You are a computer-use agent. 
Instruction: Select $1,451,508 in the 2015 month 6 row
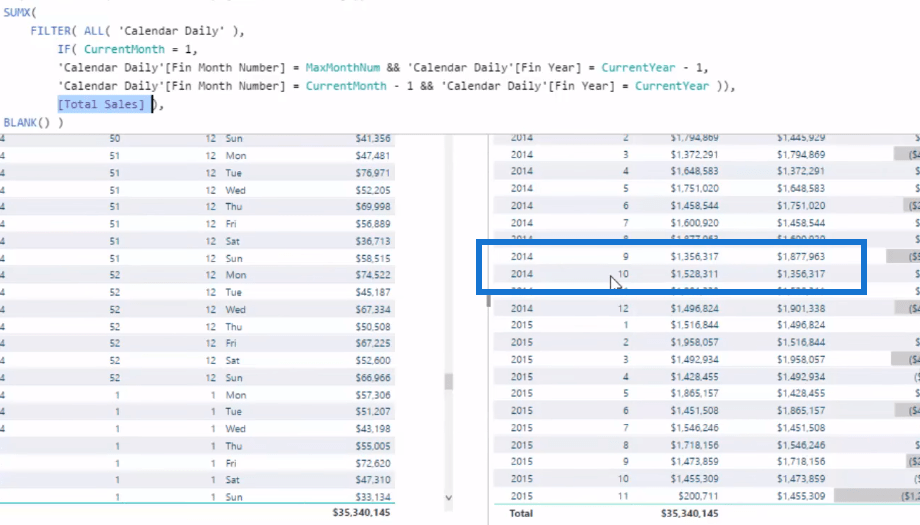click(695, 411)
